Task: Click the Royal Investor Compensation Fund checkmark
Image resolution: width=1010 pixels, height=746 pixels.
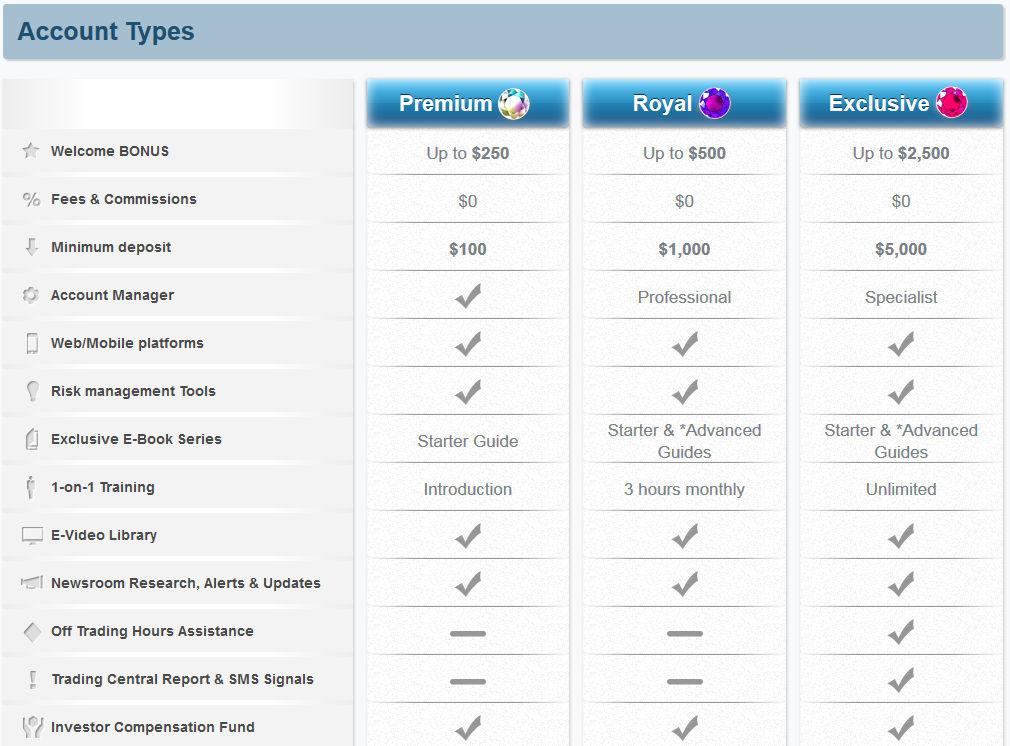Action: (x=685, y=728)
